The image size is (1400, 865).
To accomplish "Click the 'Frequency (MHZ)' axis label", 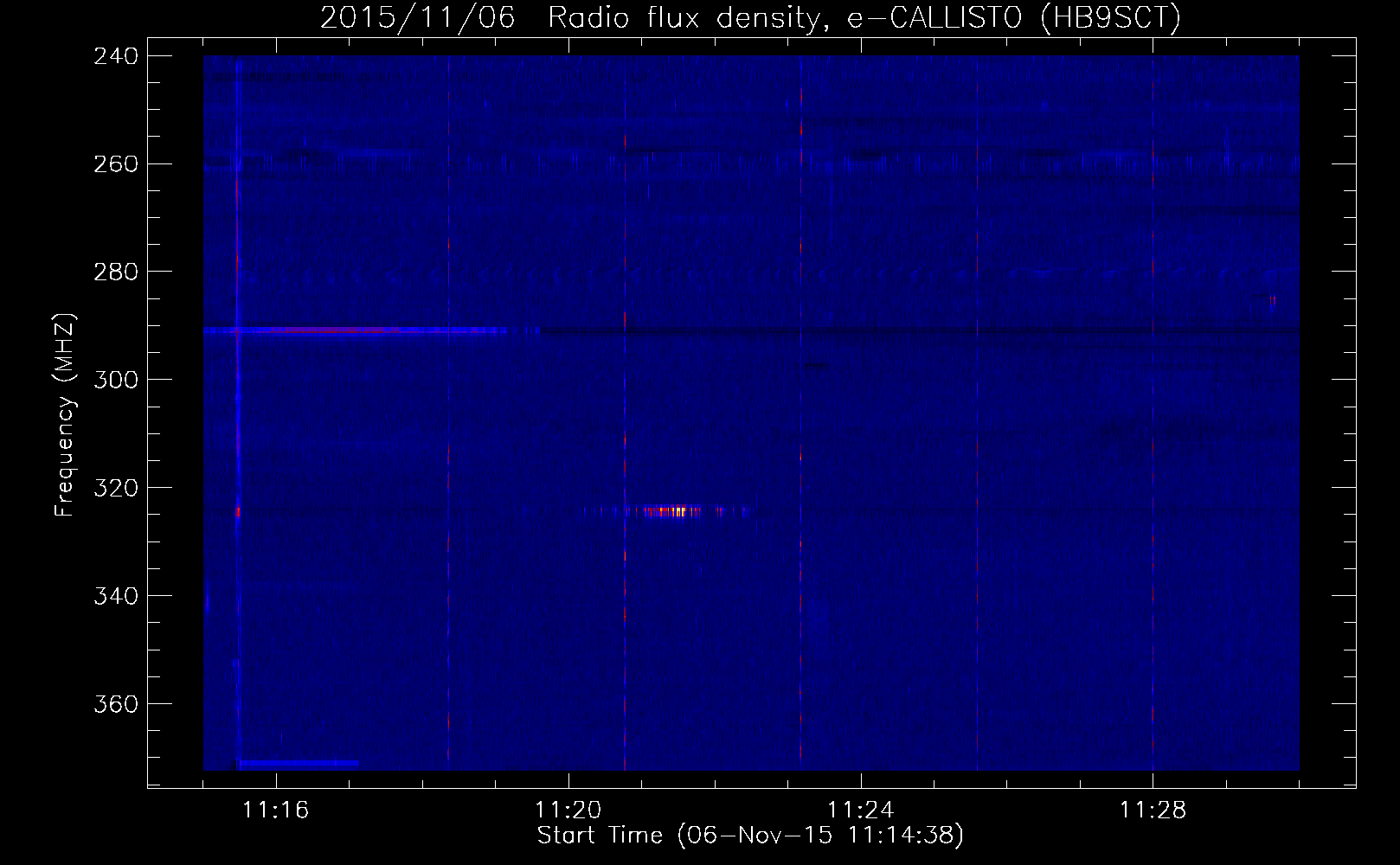I will coord(65,414).
